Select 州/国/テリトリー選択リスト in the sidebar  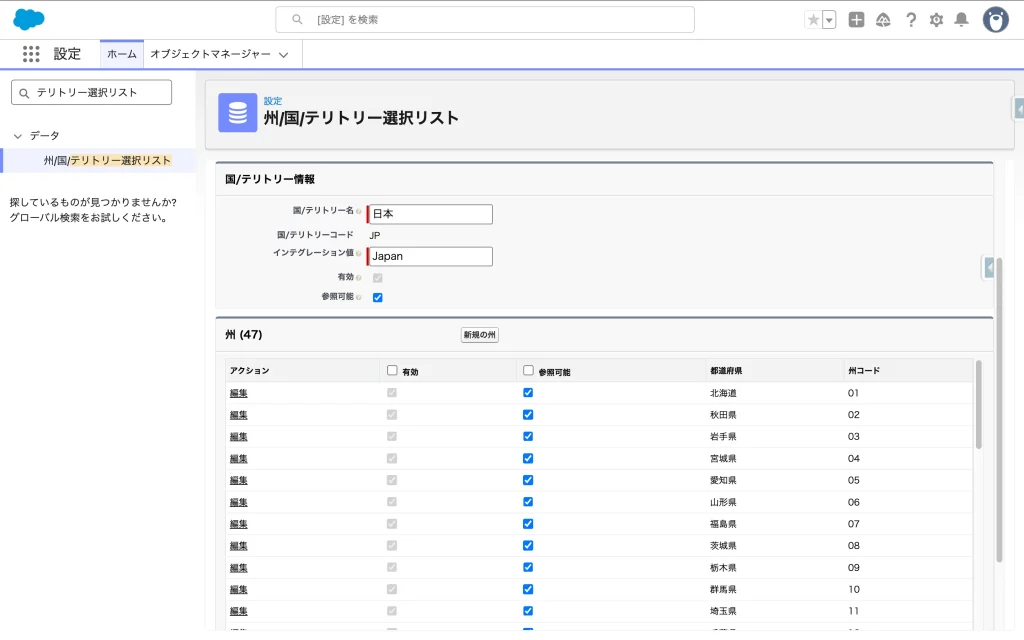point(107,160)
